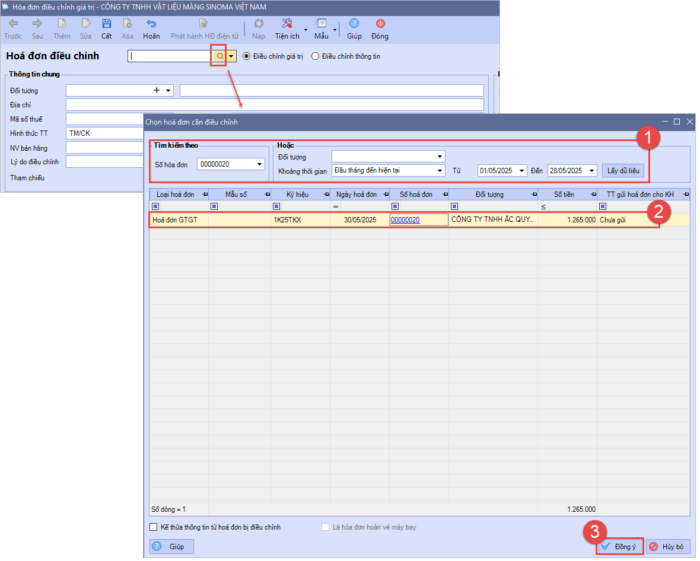700x561 pixels.
Task: Select the Điều chỉnh giá trị radio button
Action: pos(247,57)
